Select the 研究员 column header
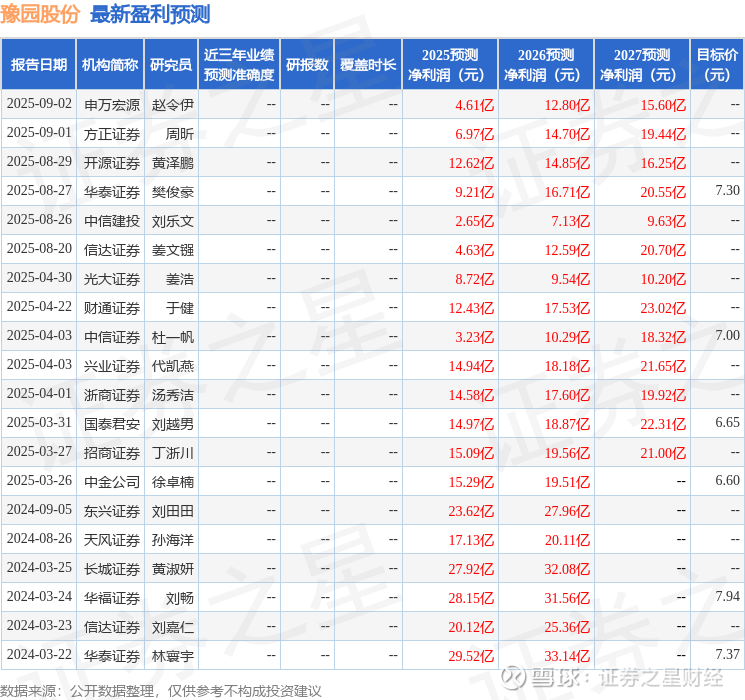 pyautogui.click(x=171, y=65)
